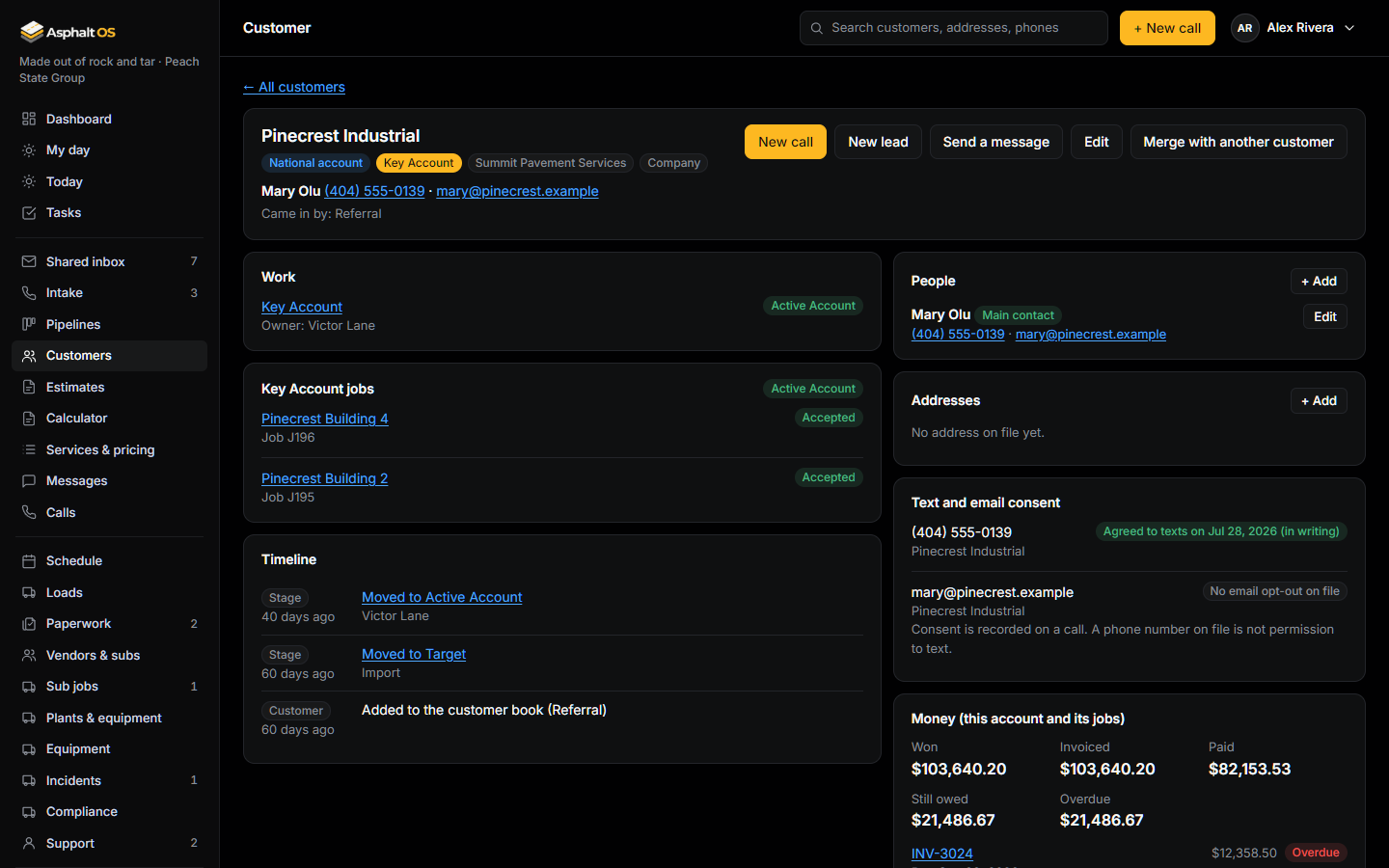Click New call button beside New lead

click(x=785, y=142)
